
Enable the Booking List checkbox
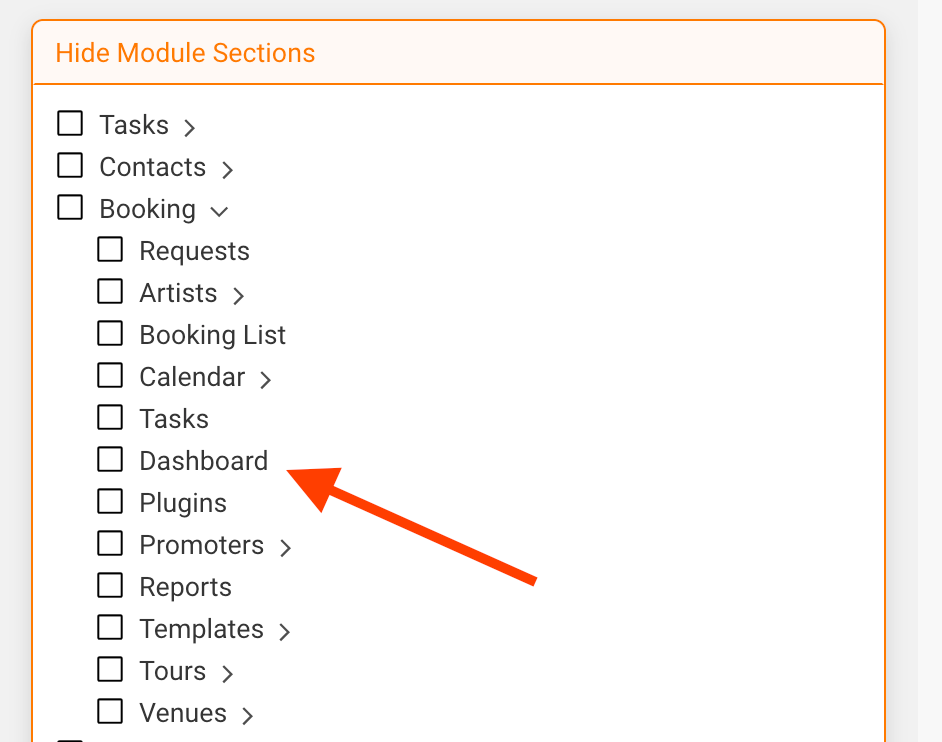[110, 333]
